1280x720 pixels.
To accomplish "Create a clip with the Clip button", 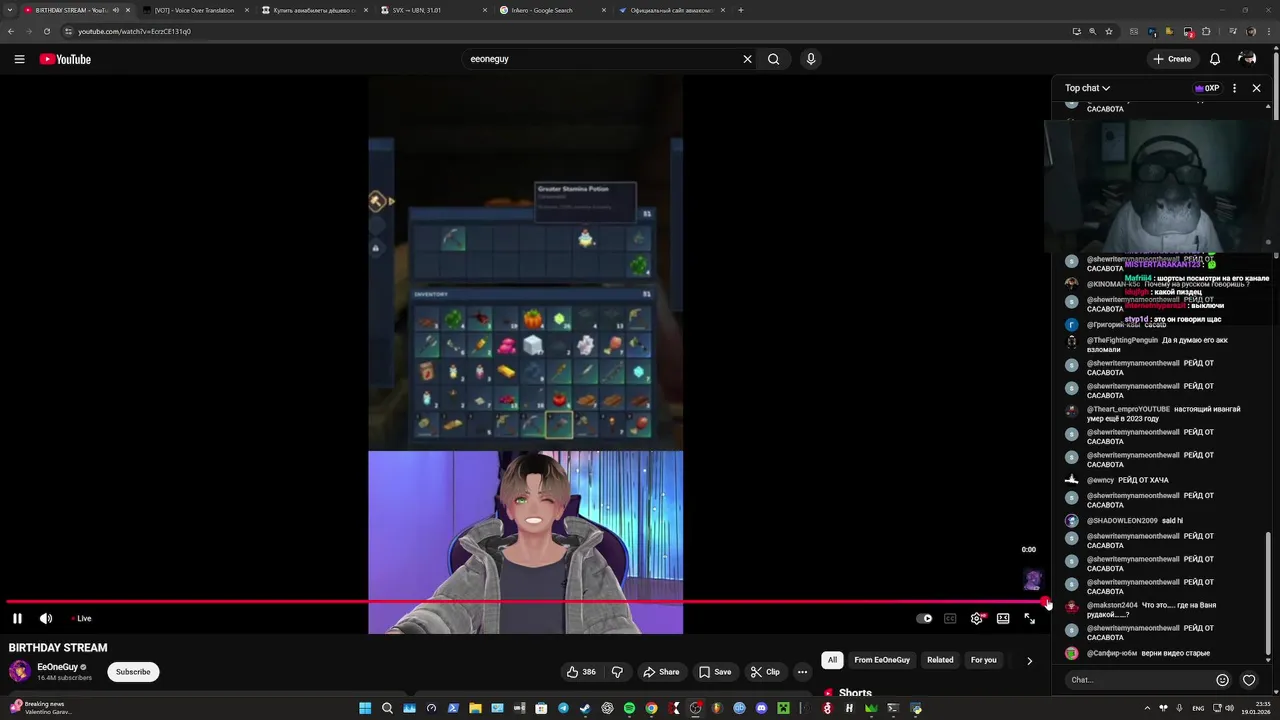I will click(765, 672).
